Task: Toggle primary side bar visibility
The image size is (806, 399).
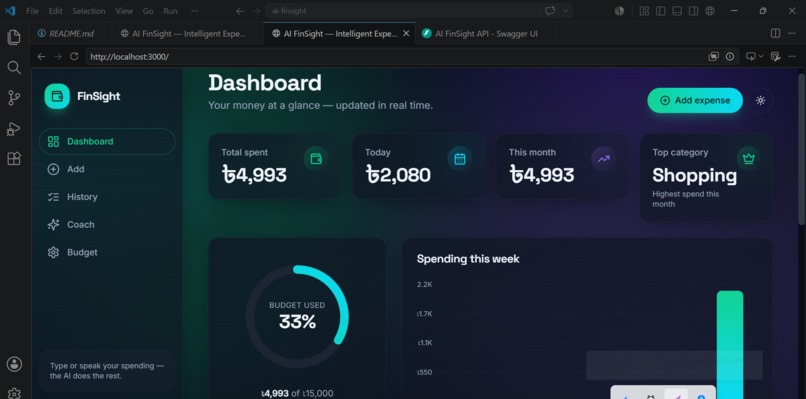Action: tap(661, 11)
